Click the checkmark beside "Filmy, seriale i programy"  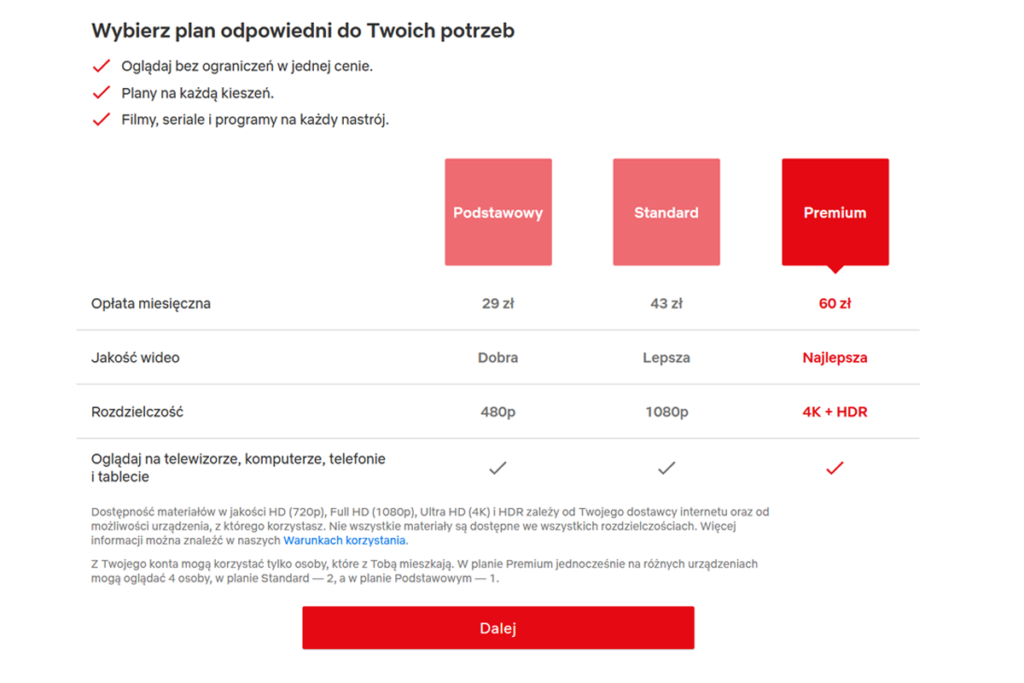coord(101,120)
